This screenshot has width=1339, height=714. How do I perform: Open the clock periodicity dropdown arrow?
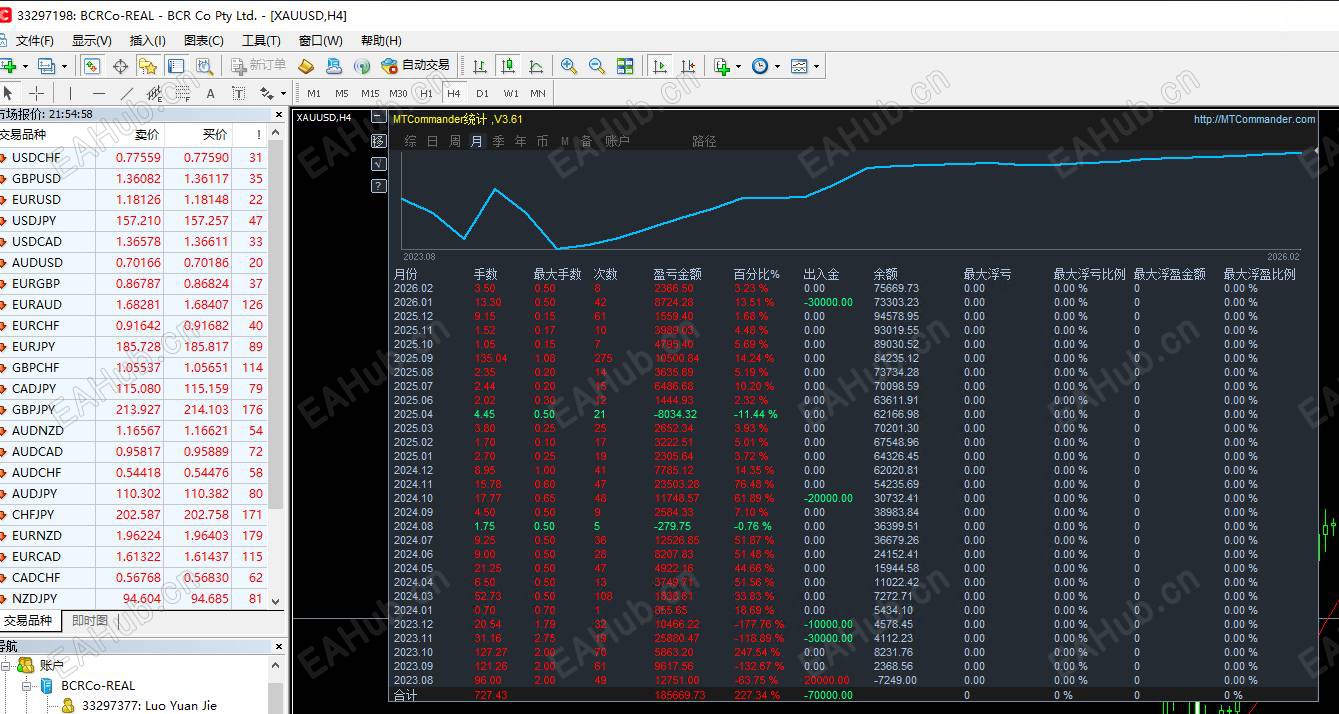pyautogui.click(x=776, y=66)
